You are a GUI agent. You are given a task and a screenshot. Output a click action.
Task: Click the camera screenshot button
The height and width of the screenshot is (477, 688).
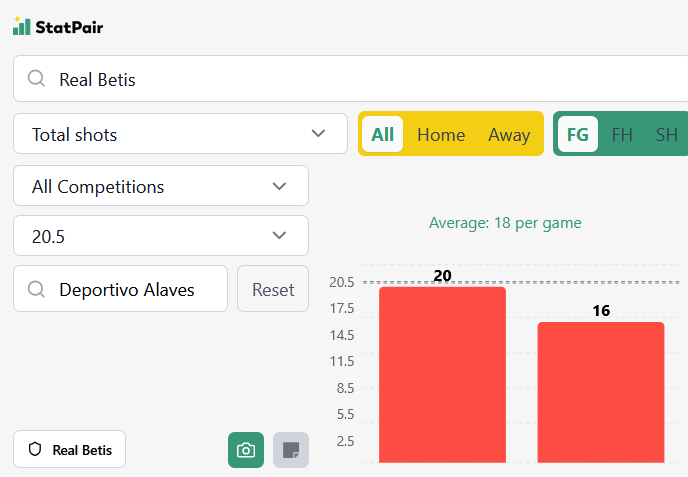246,450
